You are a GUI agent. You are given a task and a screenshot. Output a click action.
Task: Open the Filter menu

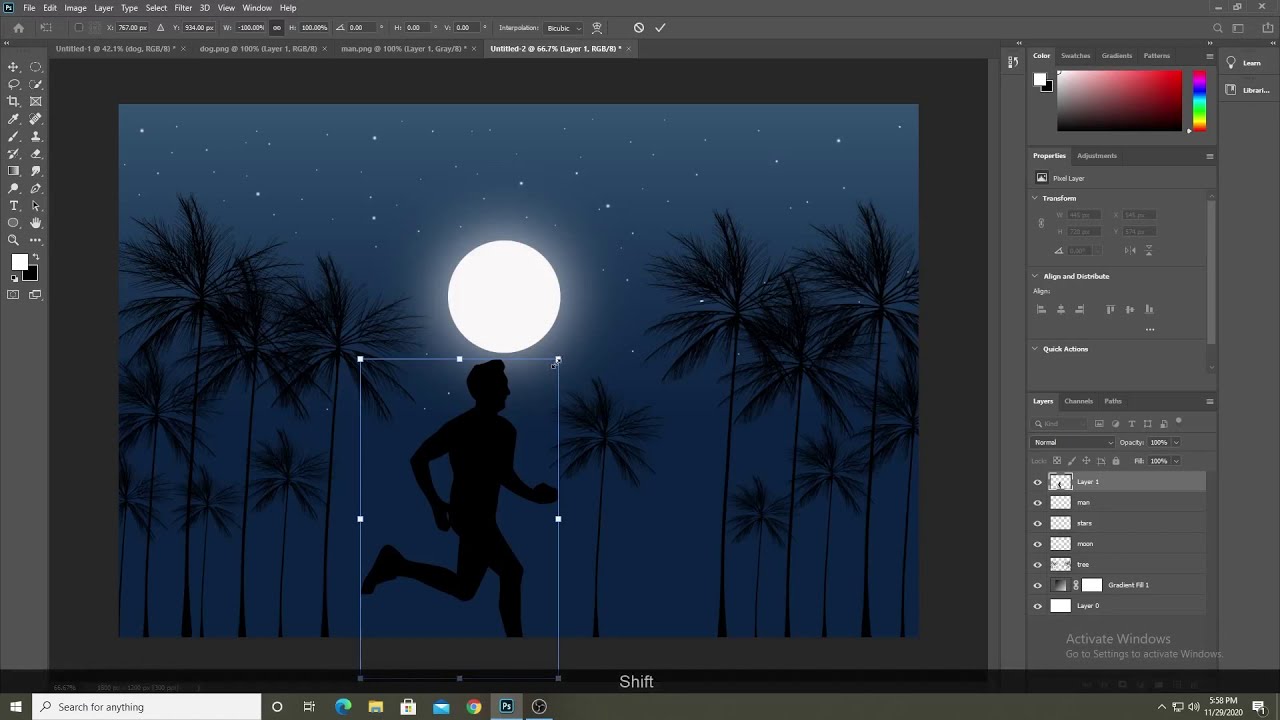click(183, 8)
